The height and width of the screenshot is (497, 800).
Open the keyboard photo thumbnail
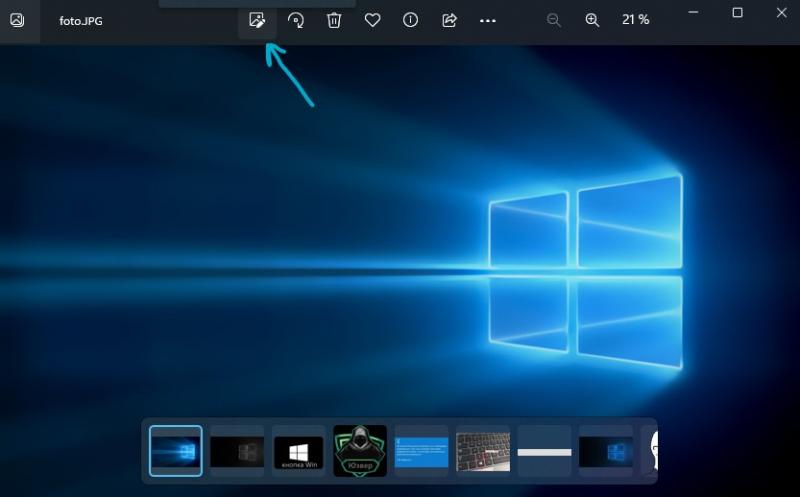point(483,451)
